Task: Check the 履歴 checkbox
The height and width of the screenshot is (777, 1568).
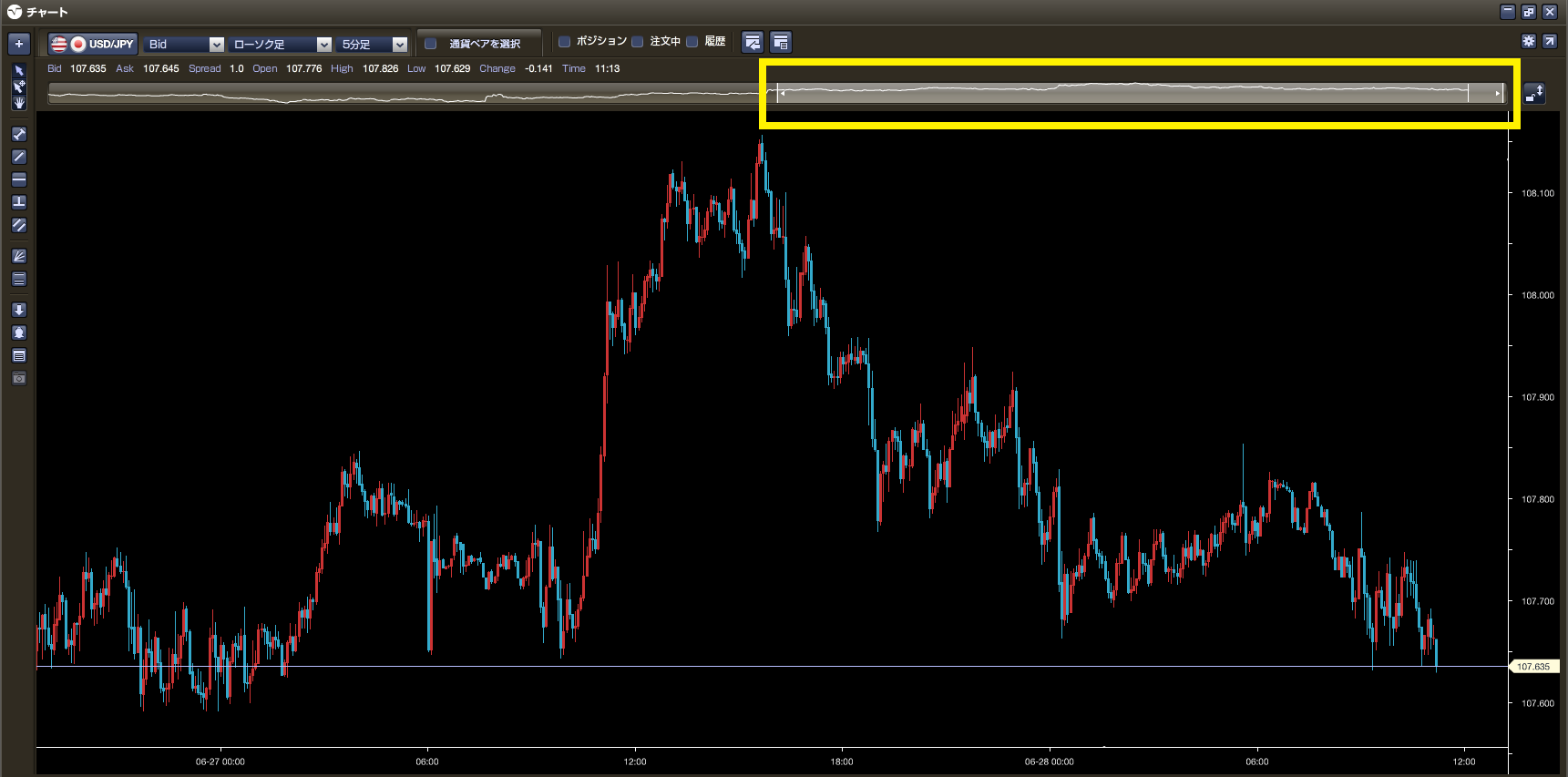Action: pyautogui.click(x=692, y=42)
